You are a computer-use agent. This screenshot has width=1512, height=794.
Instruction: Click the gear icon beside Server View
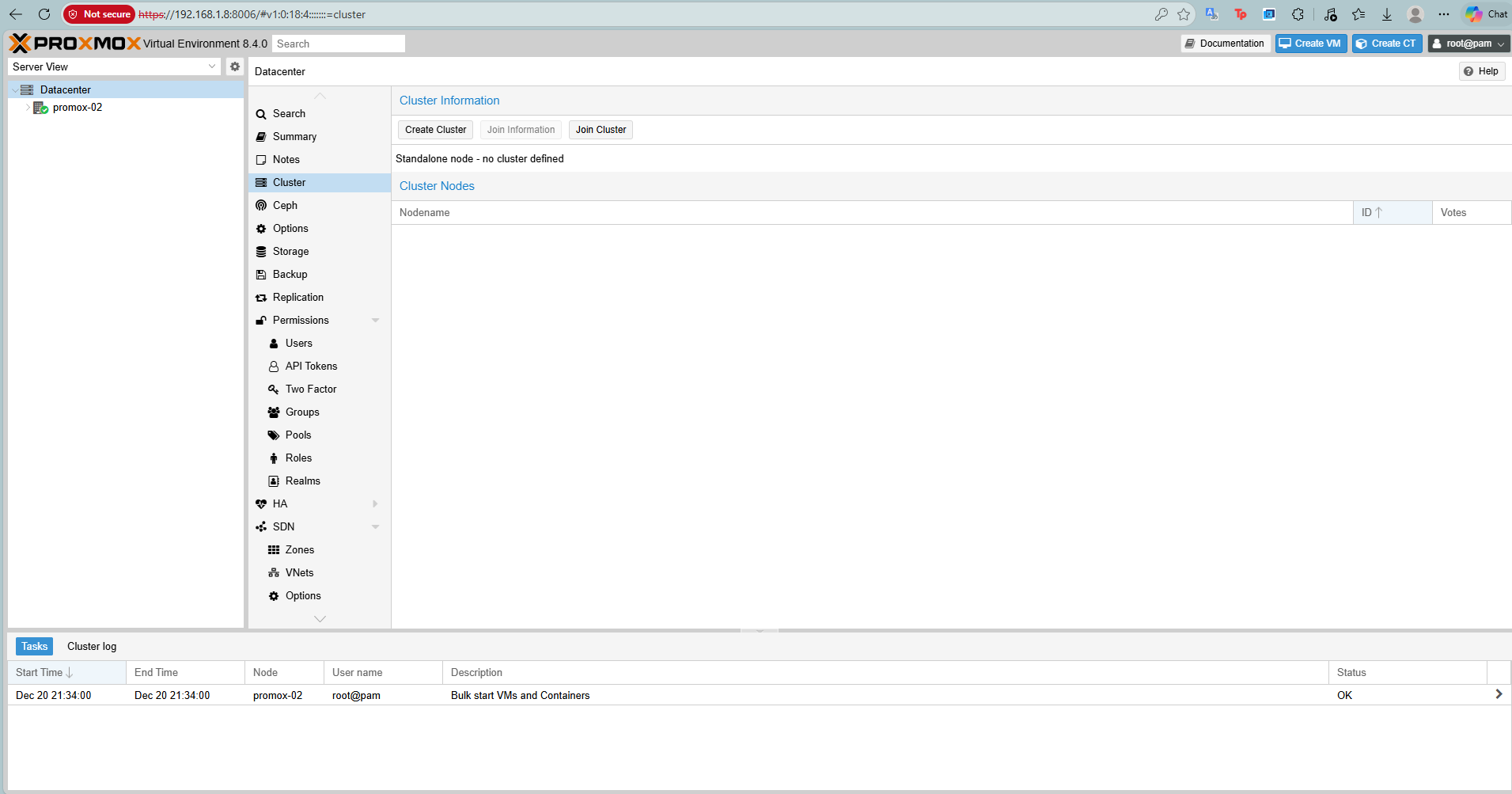(x=235, y=66)
